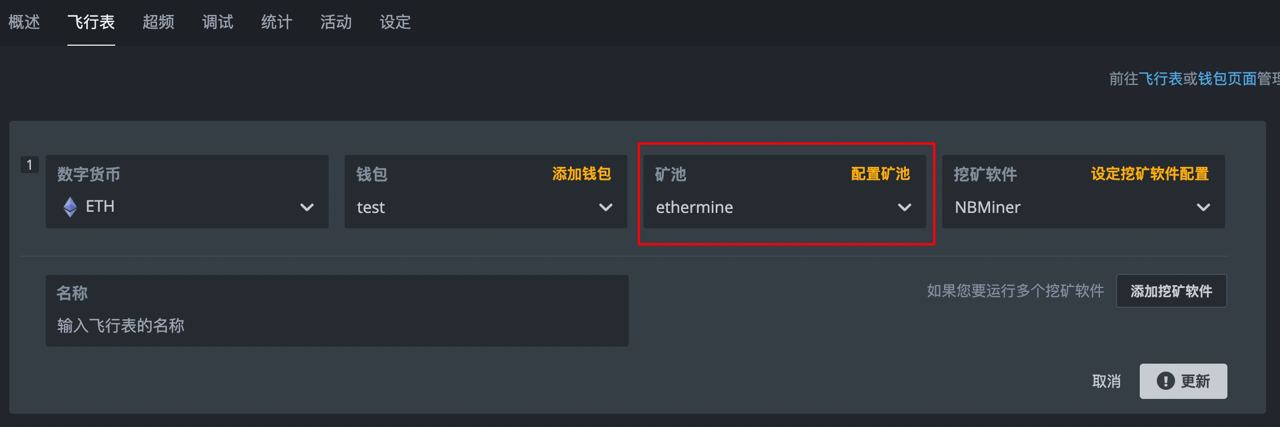Open the 统计 tab
The width and height of the screenshot is (1280, 427).
(276, 22)
